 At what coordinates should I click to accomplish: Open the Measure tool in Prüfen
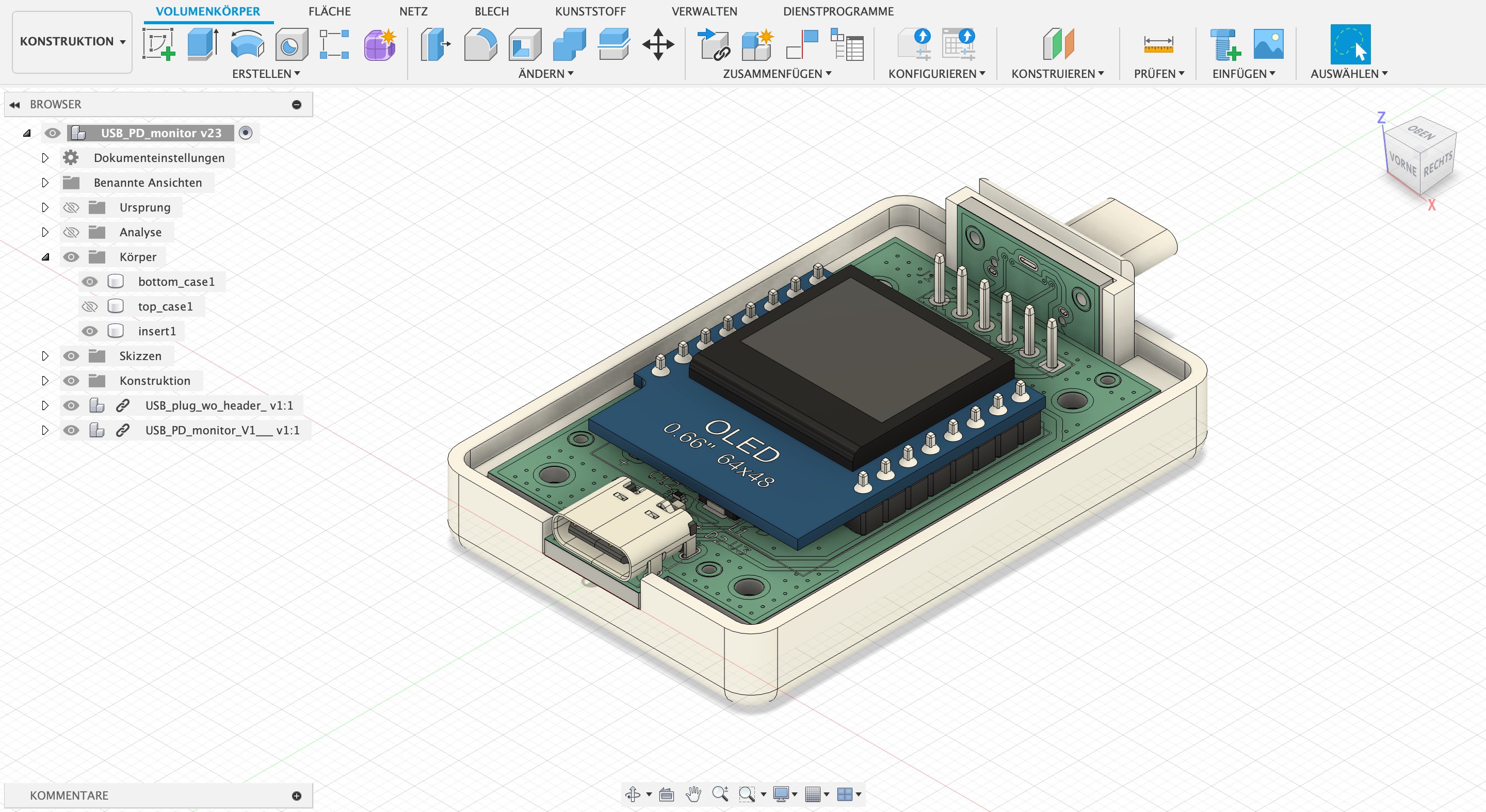(1158, 44)
